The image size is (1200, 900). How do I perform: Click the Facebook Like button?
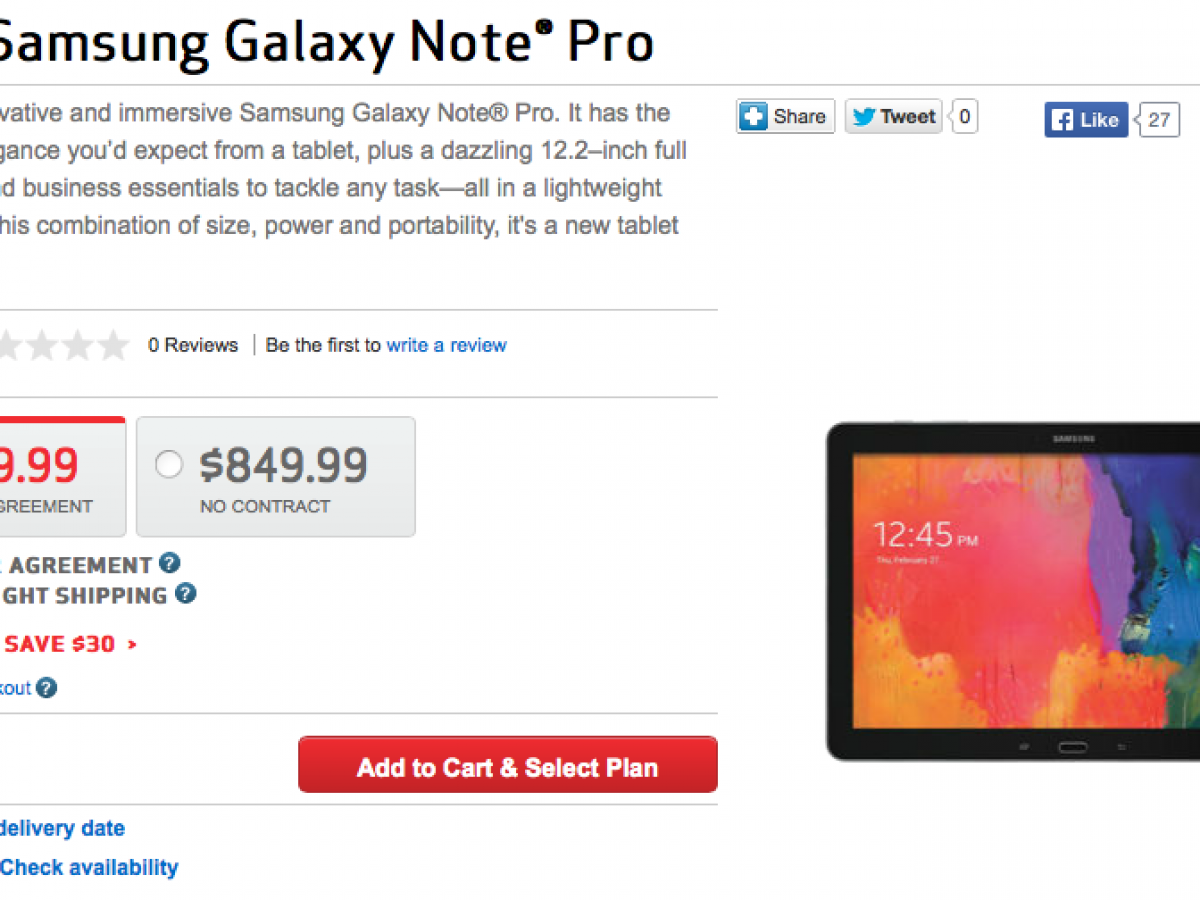[1086, 120]
